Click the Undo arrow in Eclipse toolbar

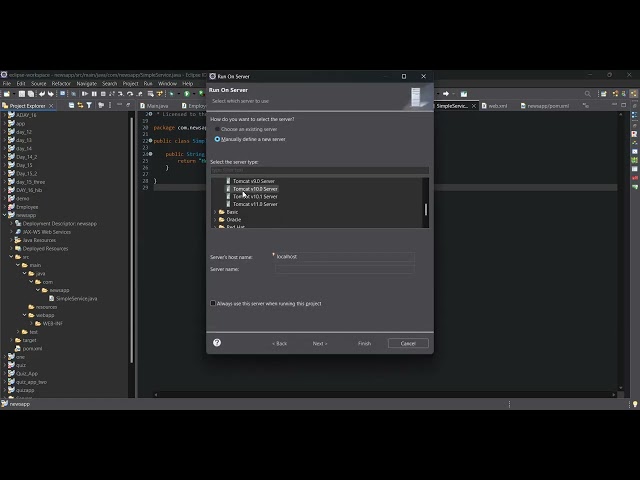(x=42, y=94)
